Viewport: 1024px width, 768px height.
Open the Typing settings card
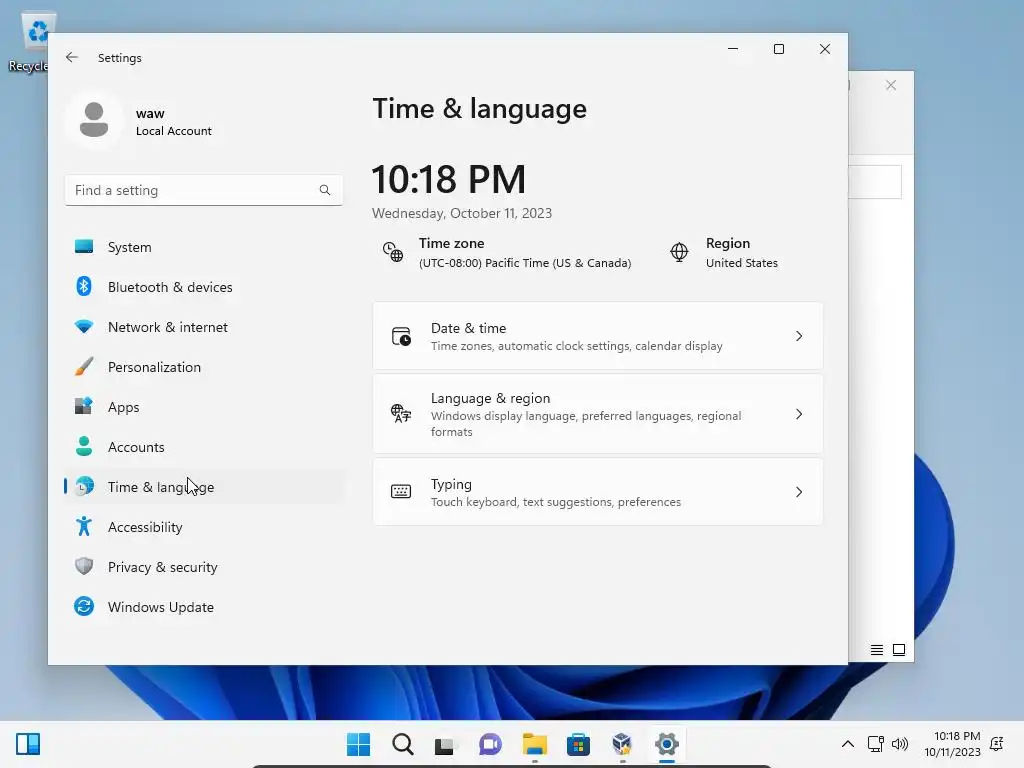pos(598,492)
